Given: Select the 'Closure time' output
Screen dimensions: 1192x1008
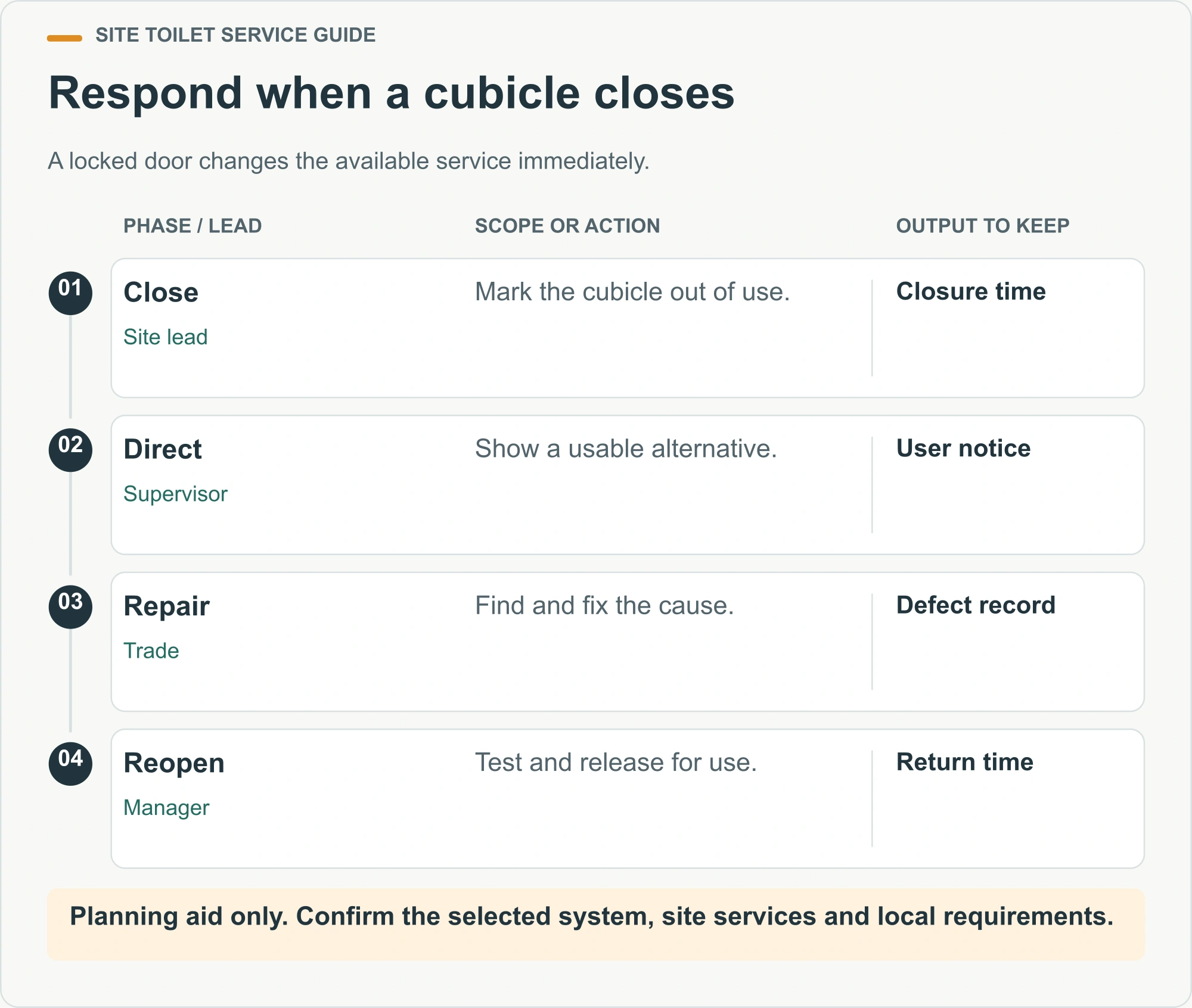Looking at the screenshot, I should (x=971, y=291).
